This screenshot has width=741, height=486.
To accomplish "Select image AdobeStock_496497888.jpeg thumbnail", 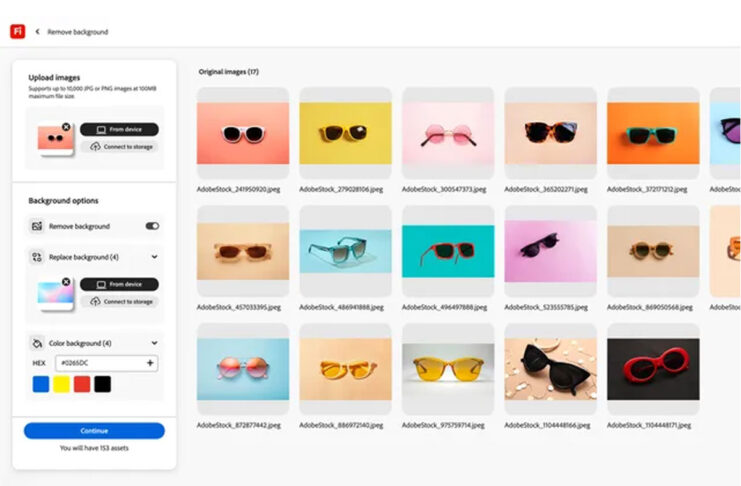I will (x=448, y=251).
